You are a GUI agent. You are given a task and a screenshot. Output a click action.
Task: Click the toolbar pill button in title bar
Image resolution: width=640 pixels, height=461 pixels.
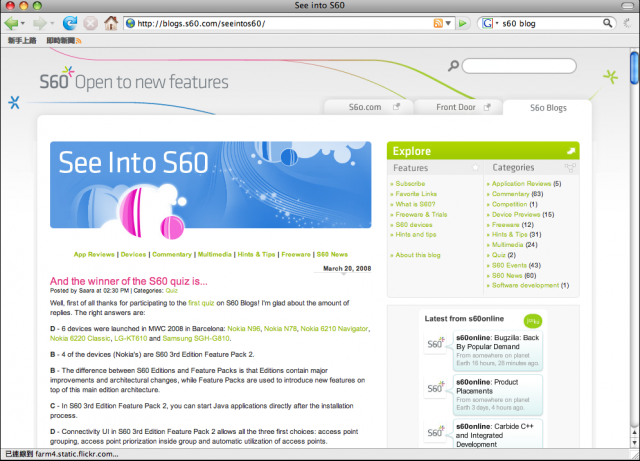627,5
